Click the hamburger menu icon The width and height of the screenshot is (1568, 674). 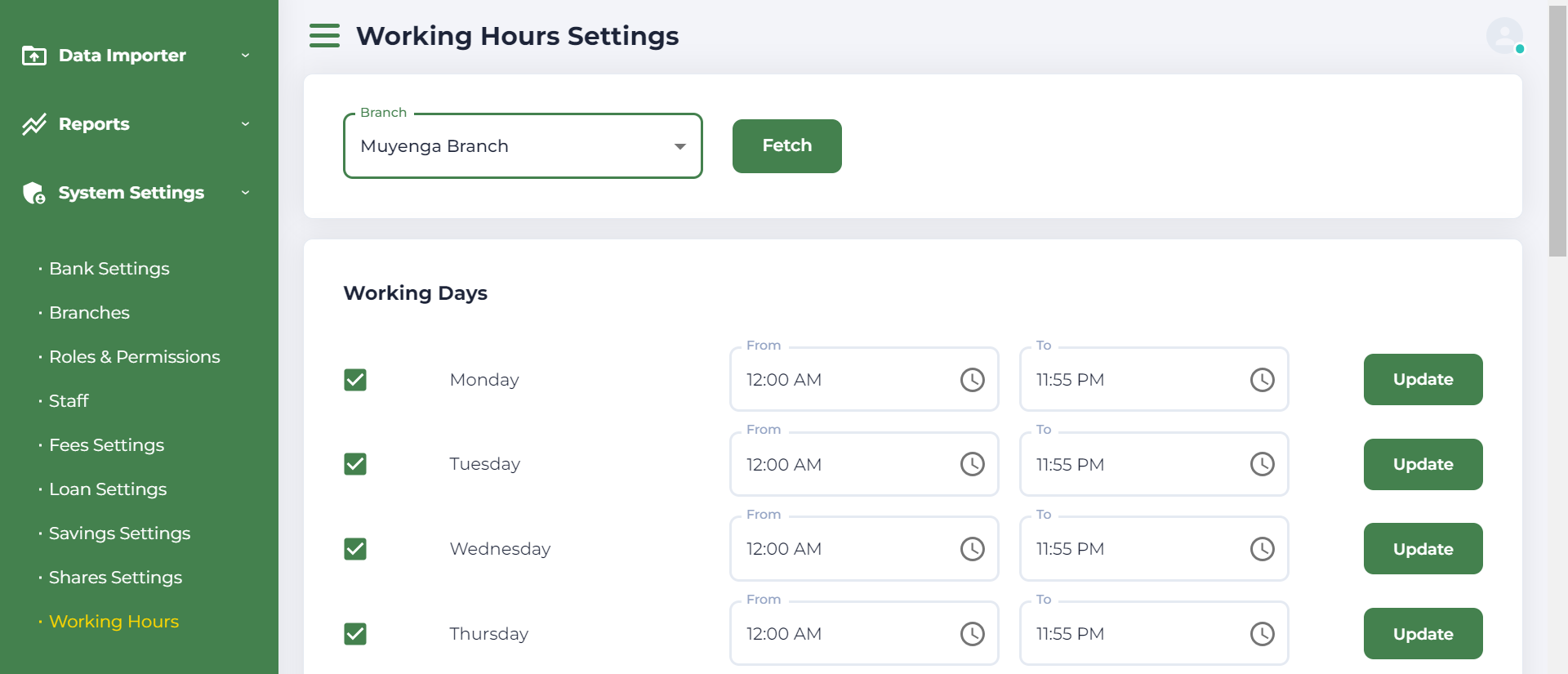click(324, 36)
